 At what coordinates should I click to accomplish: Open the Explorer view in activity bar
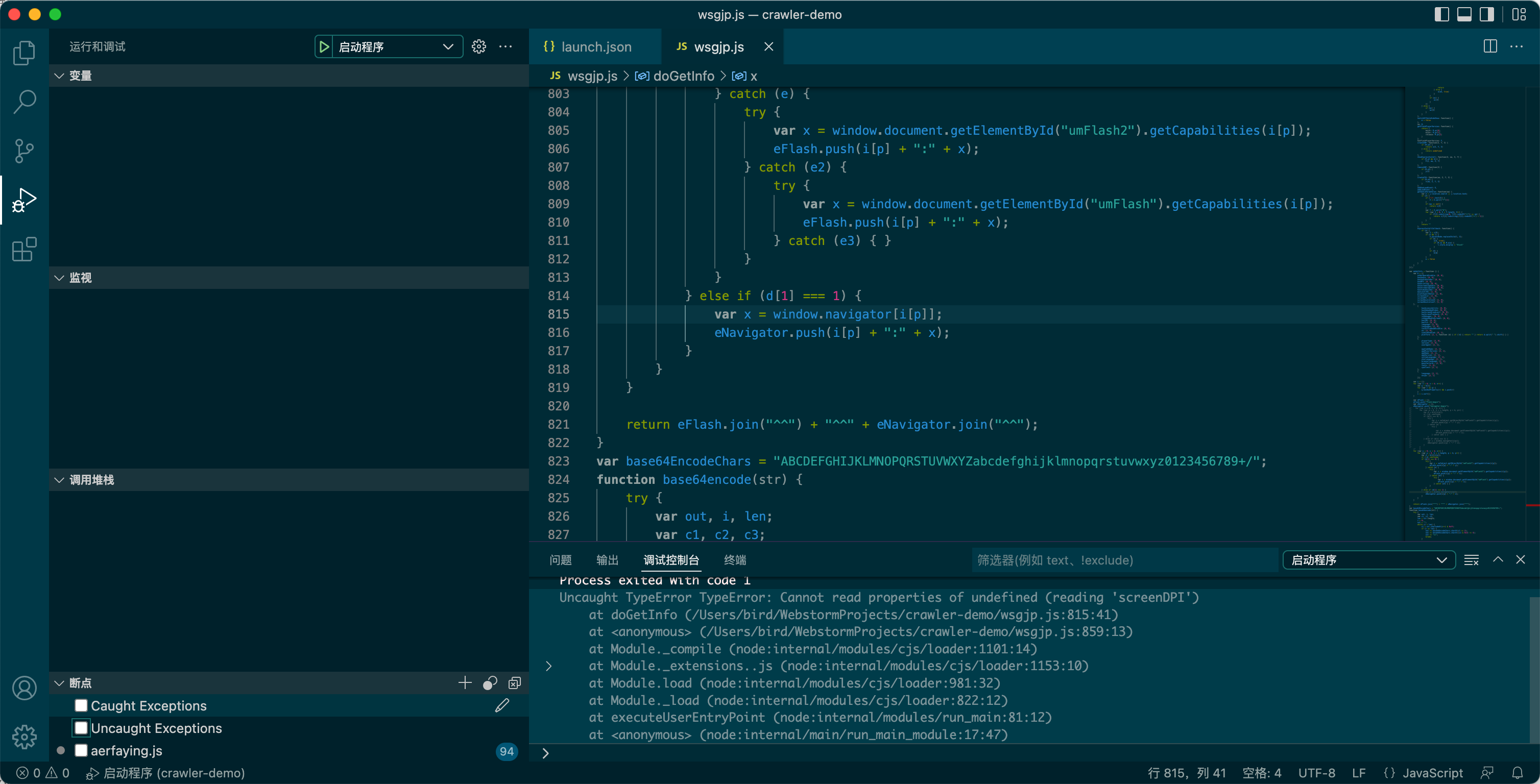24,53
